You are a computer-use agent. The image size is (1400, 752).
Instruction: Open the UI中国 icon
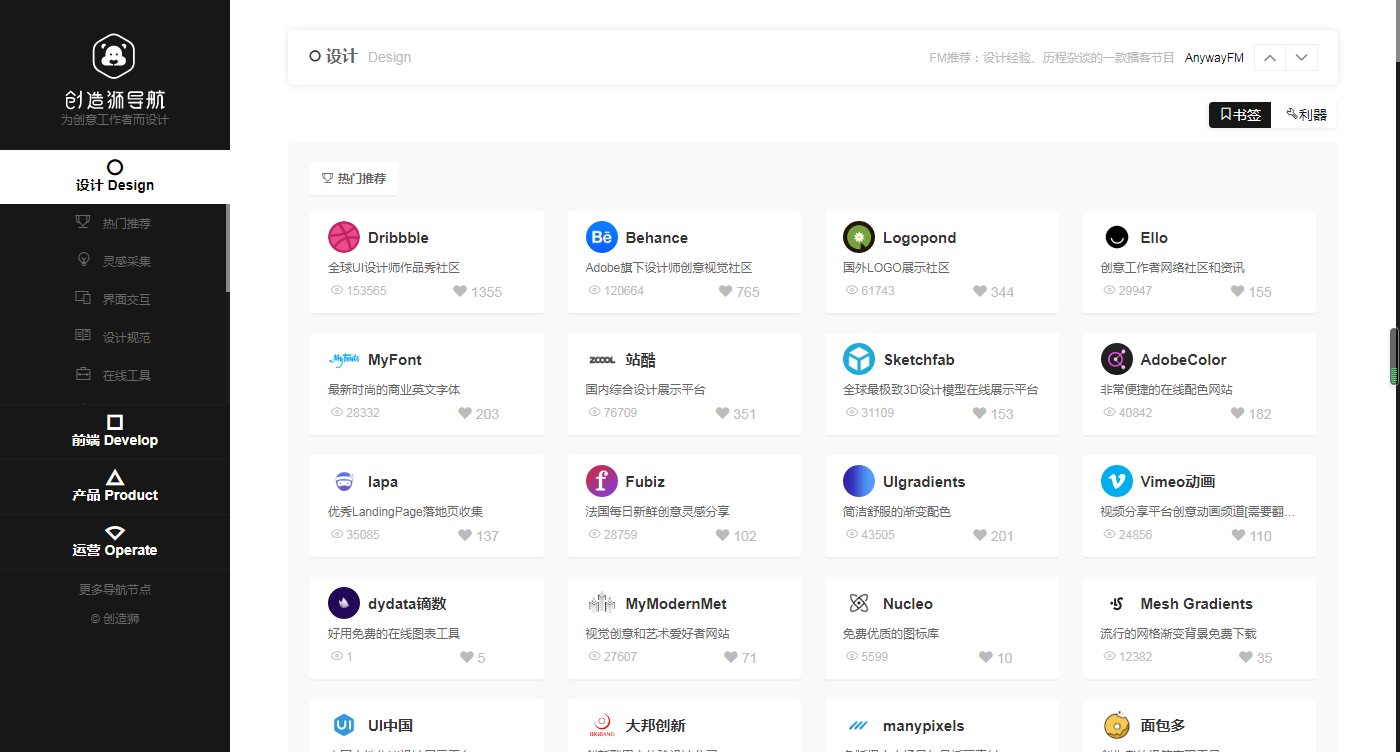(x=343, y=725)
